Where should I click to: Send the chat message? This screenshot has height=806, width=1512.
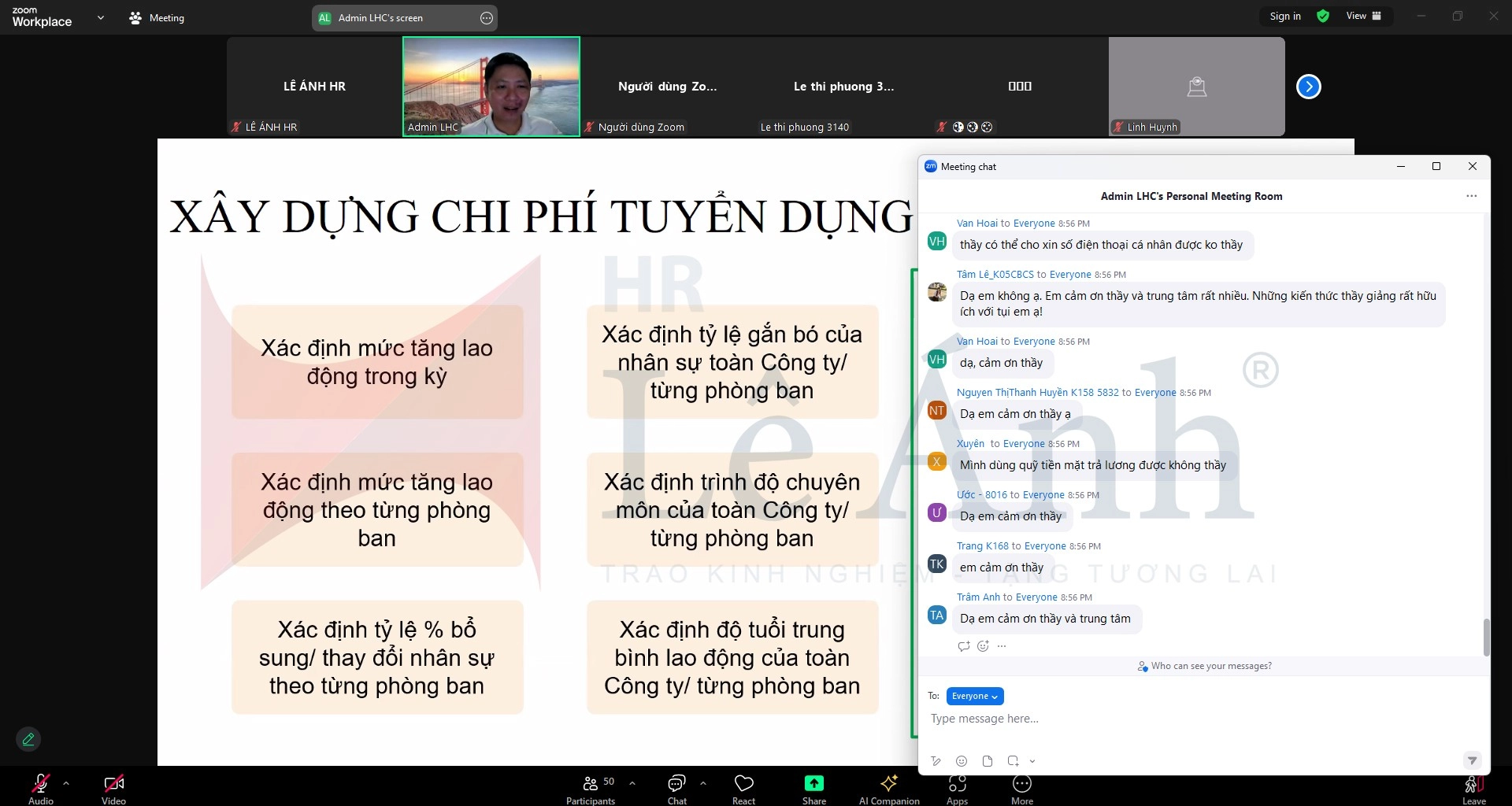click(x=1471, y=760)
